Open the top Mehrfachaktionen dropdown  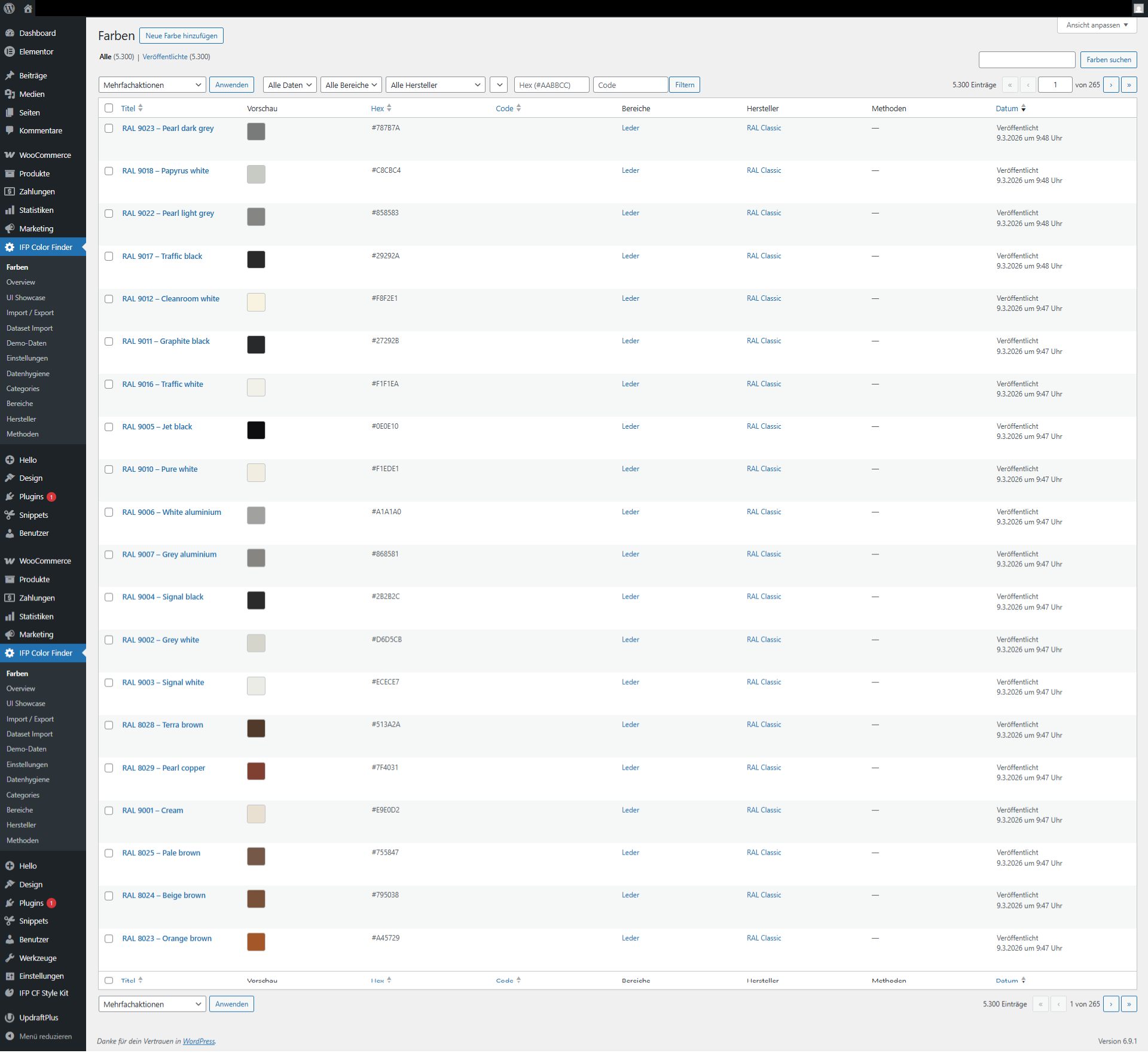click(x=152, y=85)
